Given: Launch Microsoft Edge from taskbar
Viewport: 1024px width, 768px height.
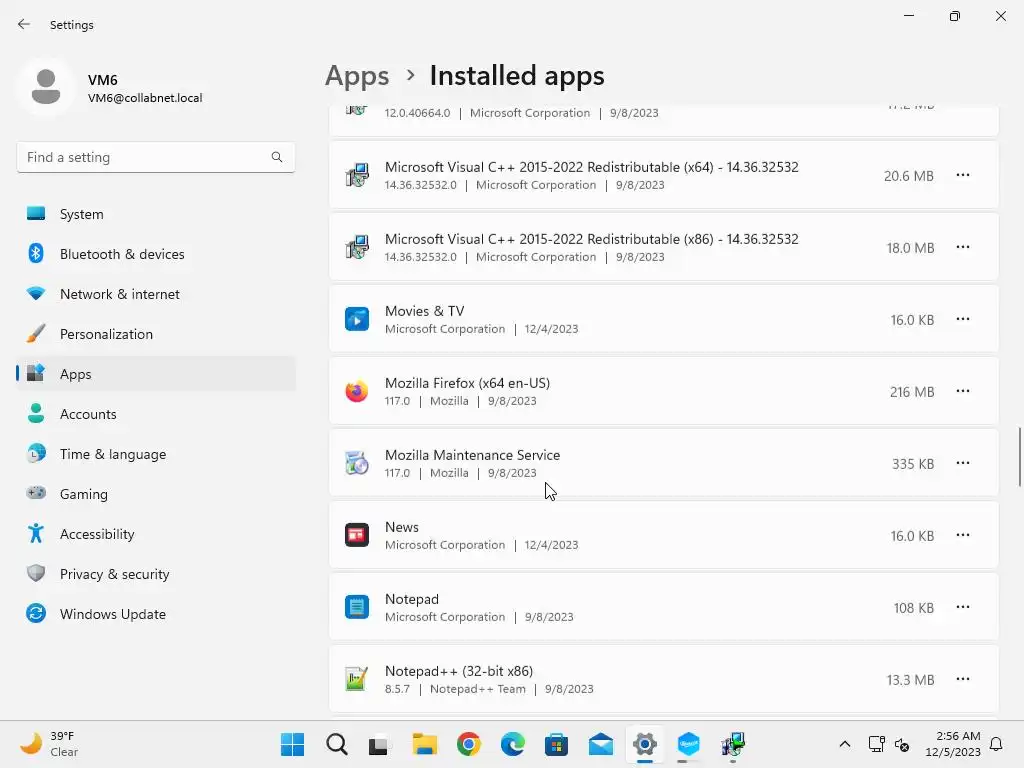Looking at the screenshot, I should [x=513, y=744].
